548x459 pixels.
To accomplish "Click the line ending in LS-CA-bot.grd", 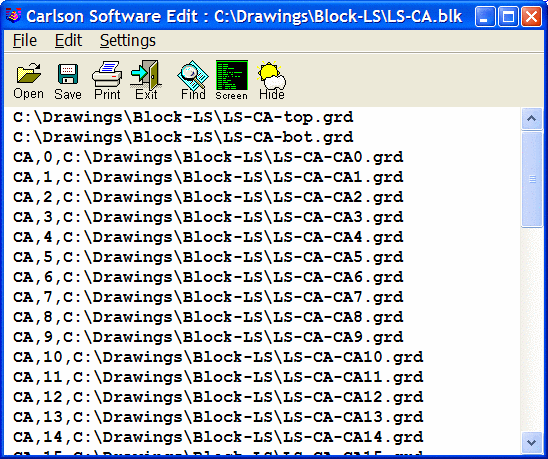I will 183,137.
